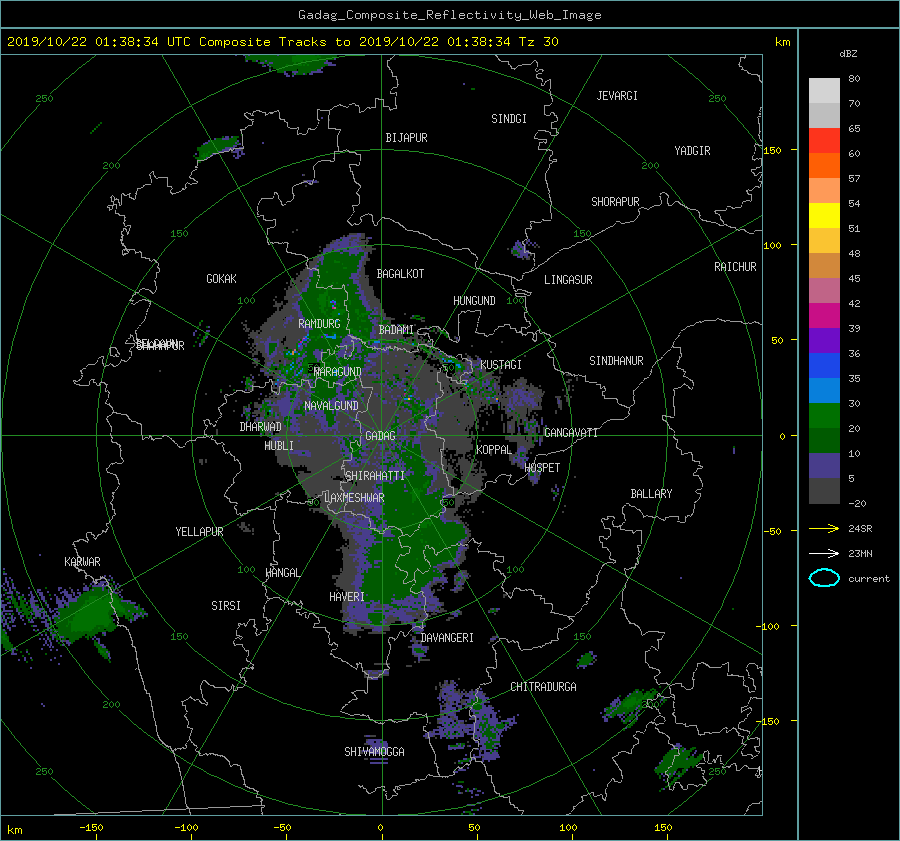
Task: Click the SINDHANUR city label
Action: [616, 361]
